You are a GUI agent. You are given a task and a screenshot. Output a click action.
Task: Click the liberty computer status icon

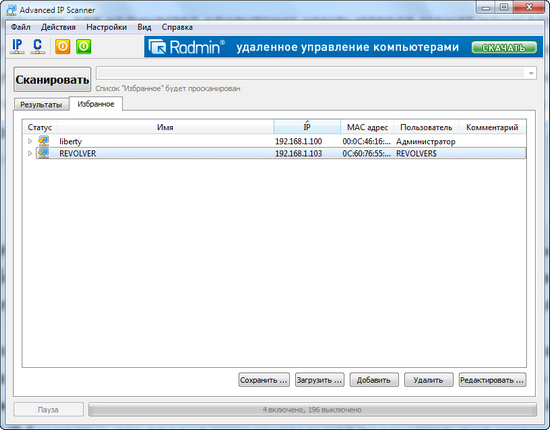pos(43,141)
